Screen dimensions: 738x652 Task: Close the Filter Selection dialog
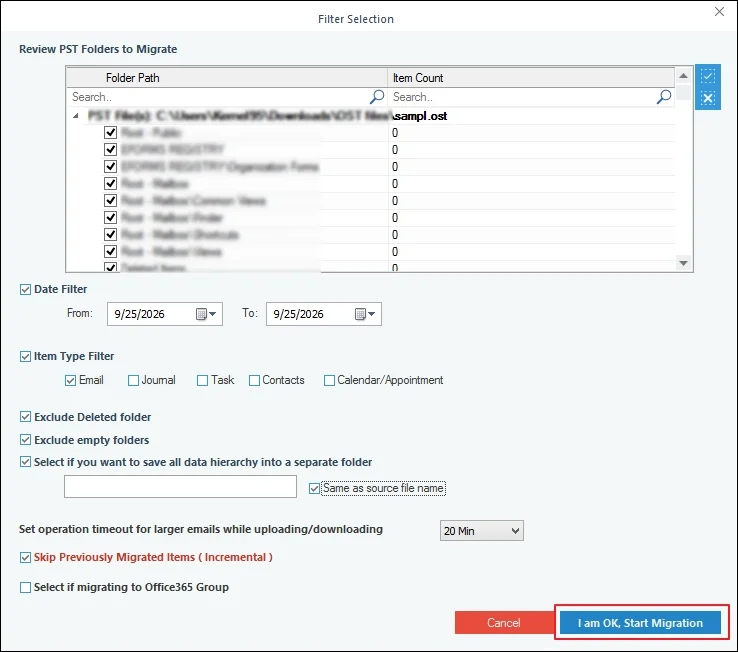(719, 12)
